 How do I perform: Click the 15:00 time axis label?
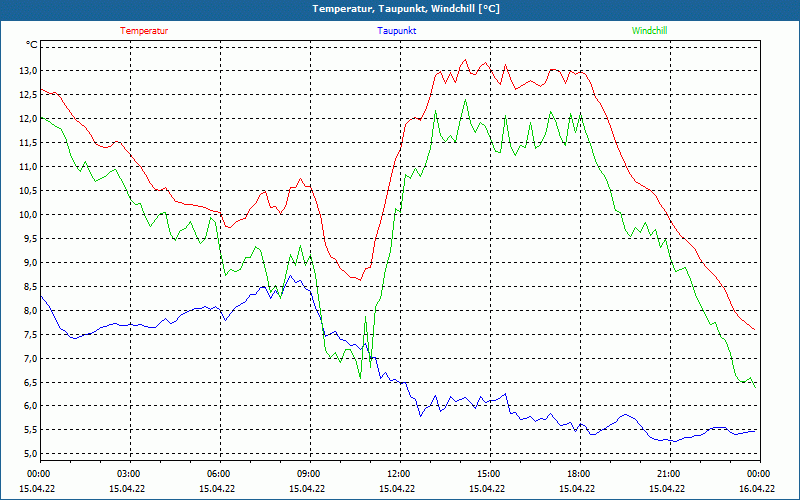coord(488,474)
